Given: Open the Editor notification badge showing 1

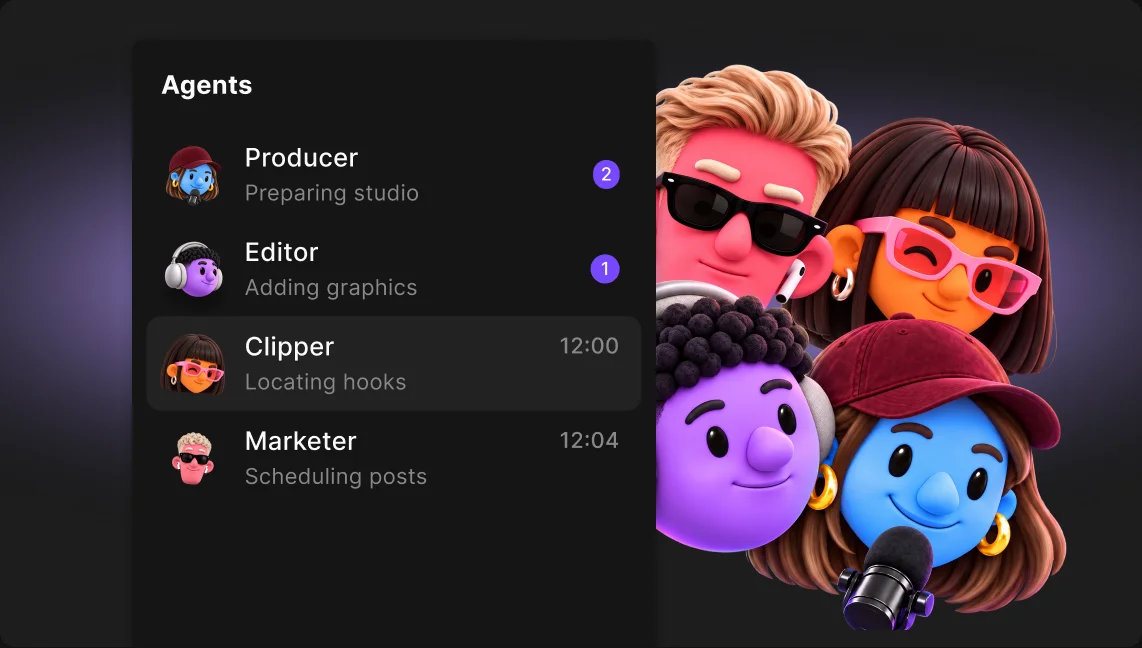Looking at the screenshot, I should 605,269.
